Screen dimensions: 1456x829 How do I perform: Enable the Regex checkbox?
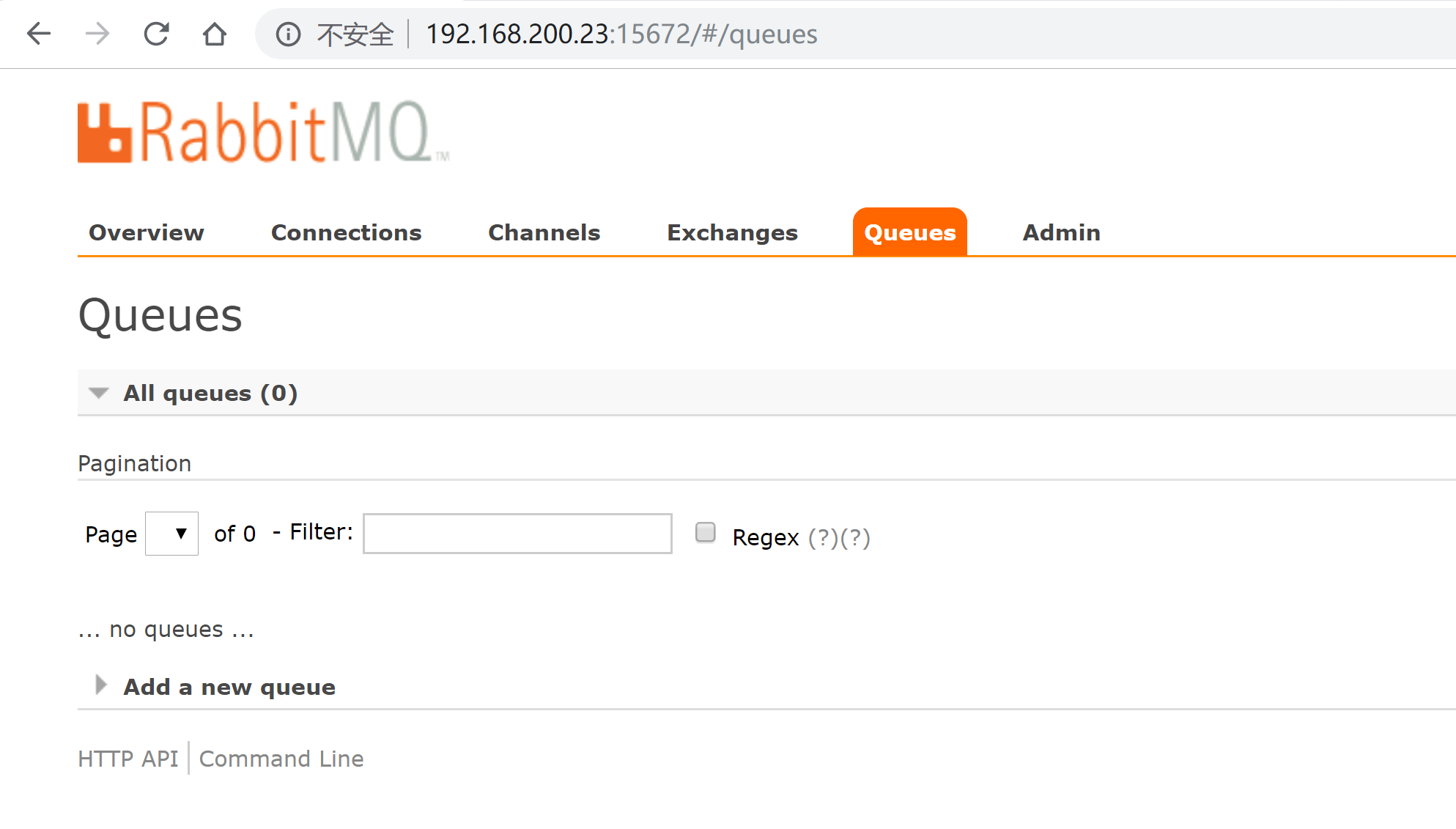click(x=705, y=532)
